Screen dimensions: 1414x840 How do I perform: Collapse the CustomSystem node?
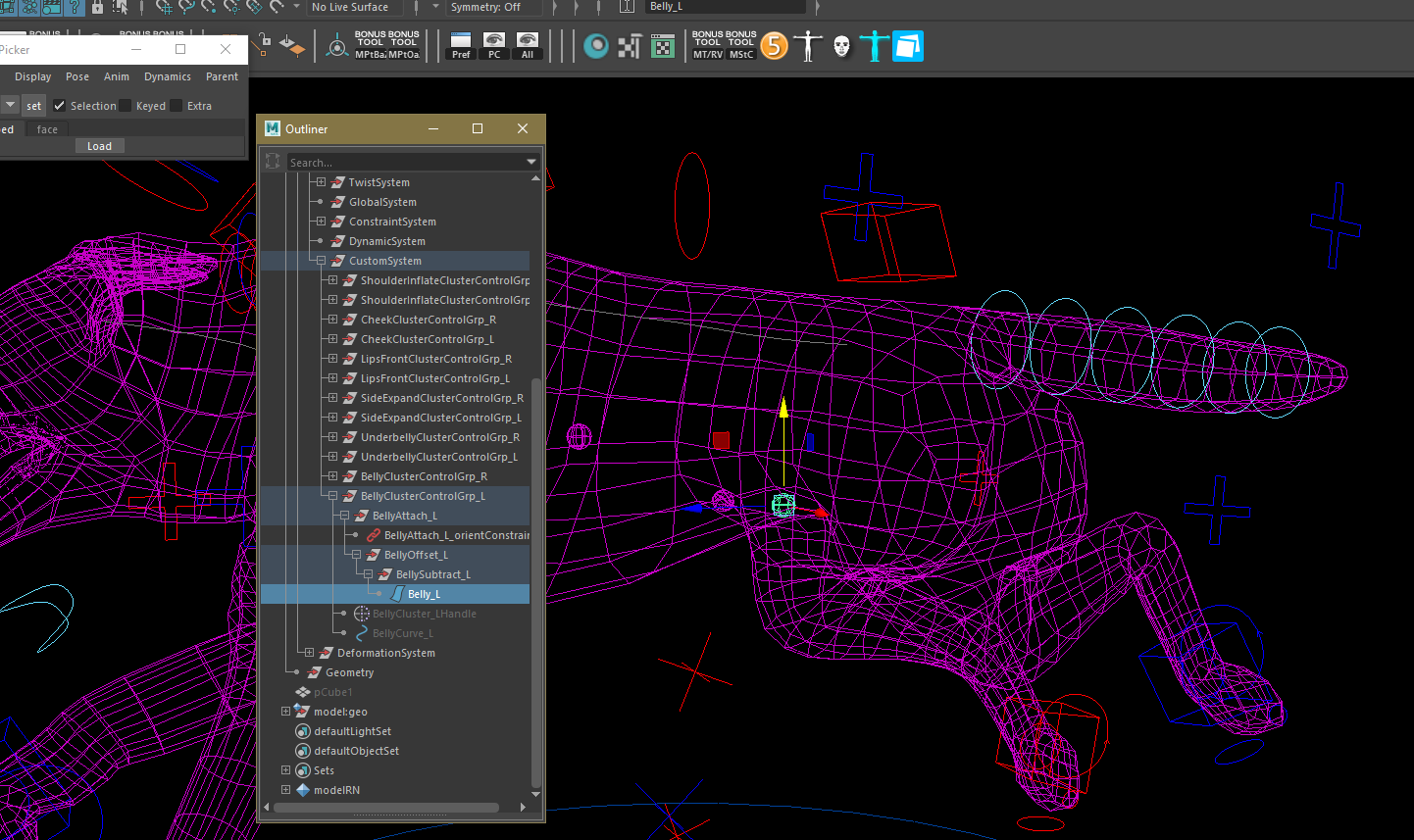[321, 261]
